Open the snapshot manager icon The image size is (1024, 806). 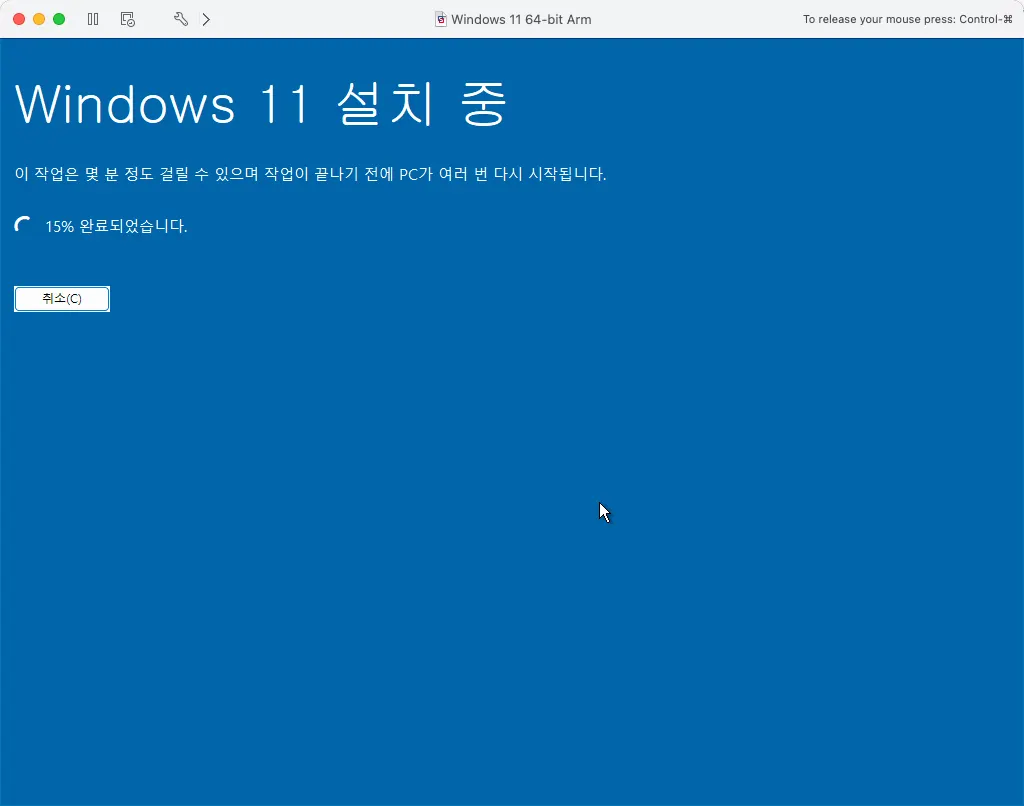[x=127, y=19]
